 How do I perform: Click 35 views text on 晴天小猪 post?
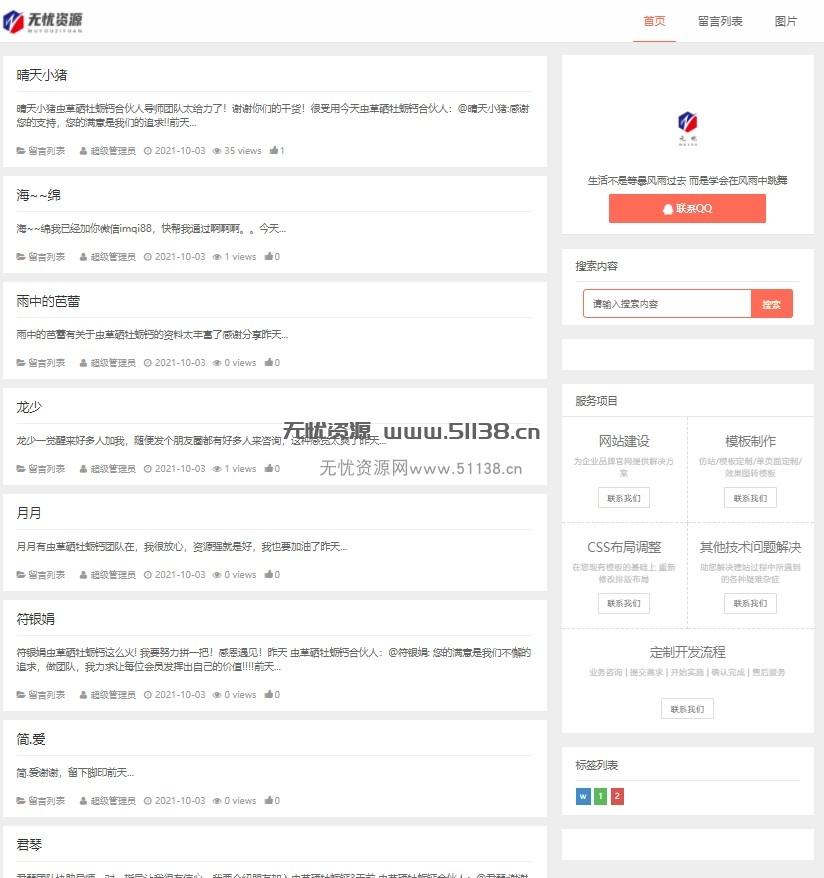[x=243, y=151]
